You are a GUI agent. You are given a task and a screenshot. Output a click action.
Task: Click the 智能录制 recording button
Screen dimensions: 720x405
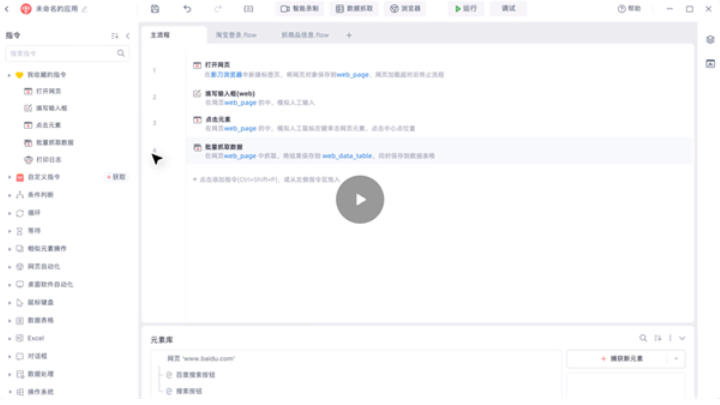(x=299, y=8)
